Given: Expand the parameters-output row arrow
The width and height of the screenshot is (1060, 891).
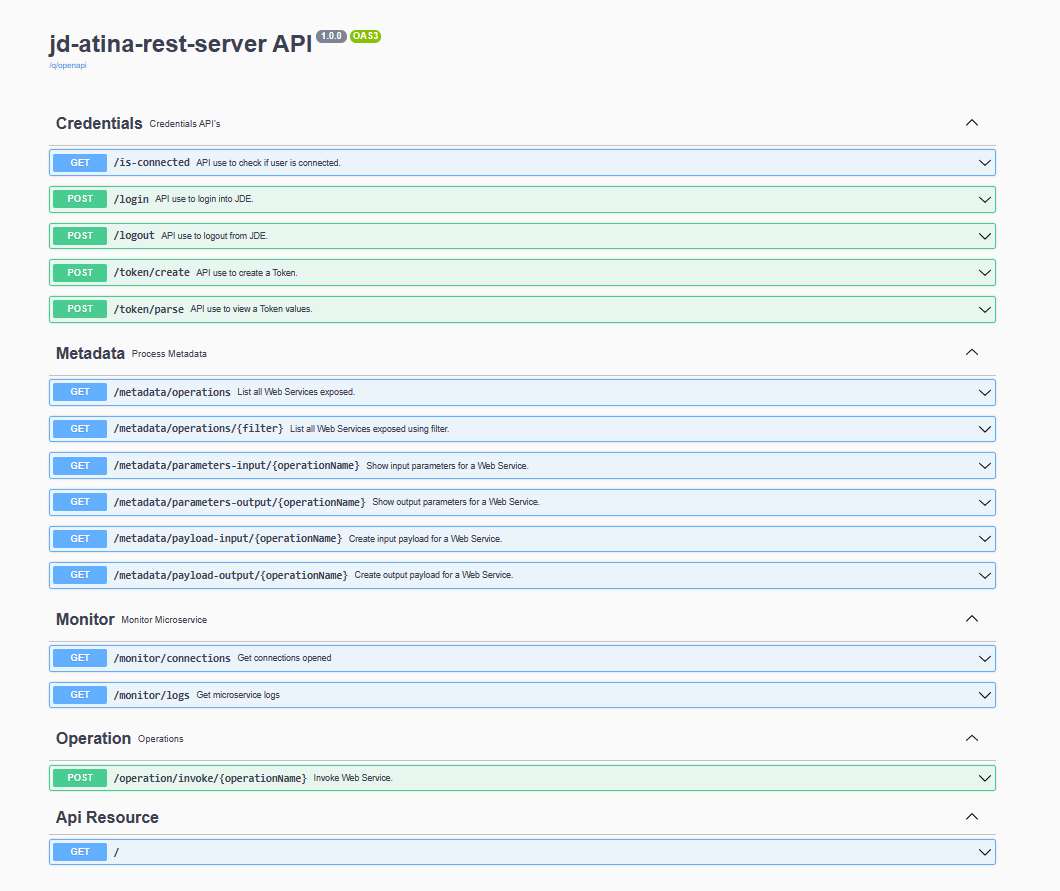Looking at the screenshot, I should pos(984,502).
